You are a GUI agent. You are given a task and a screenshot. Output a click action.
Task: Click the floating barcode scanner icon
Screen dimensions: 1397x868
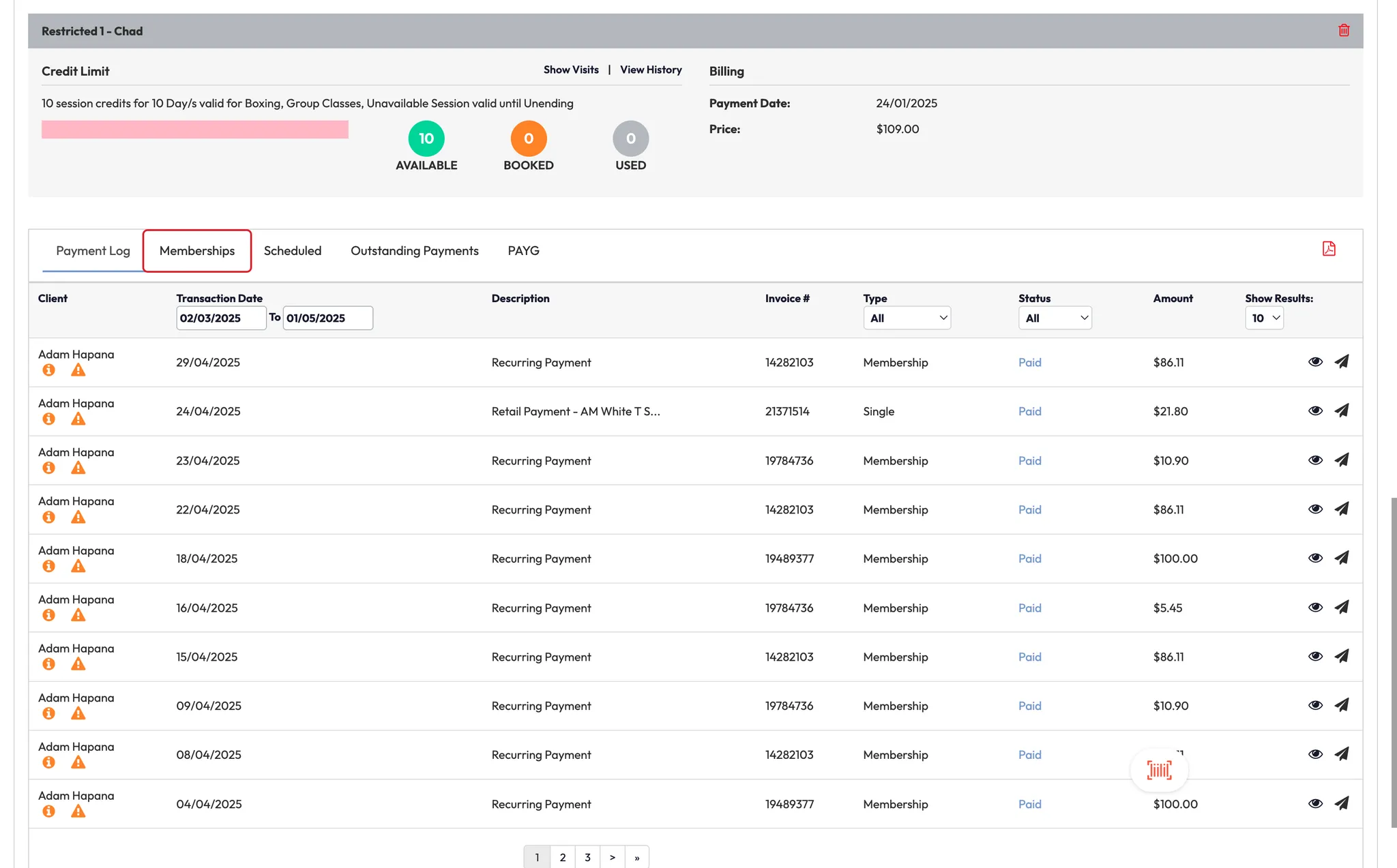[1159, 770]
